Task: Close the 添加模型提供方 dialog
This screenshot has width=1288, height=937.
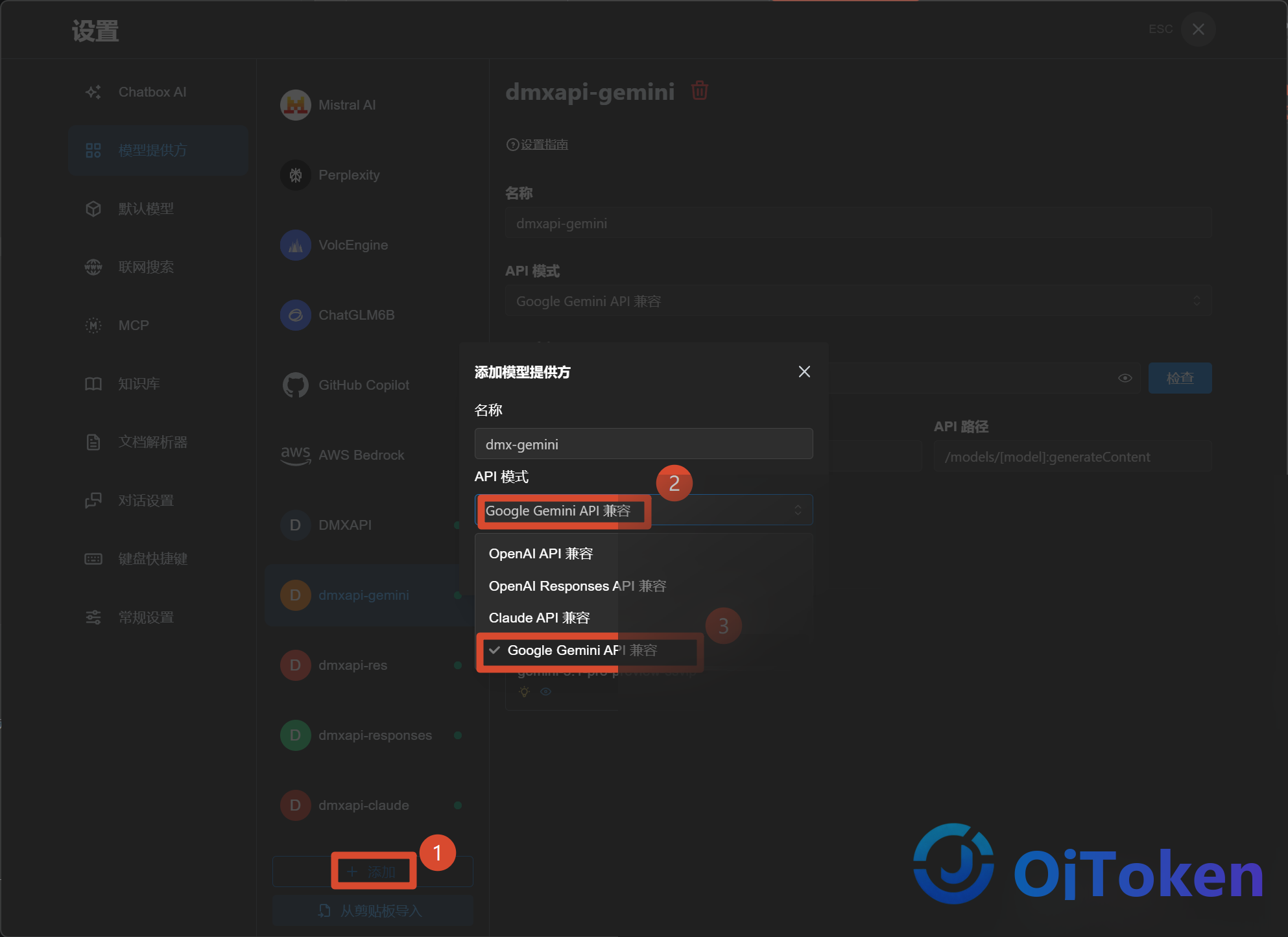Action: tap(804, 372)
